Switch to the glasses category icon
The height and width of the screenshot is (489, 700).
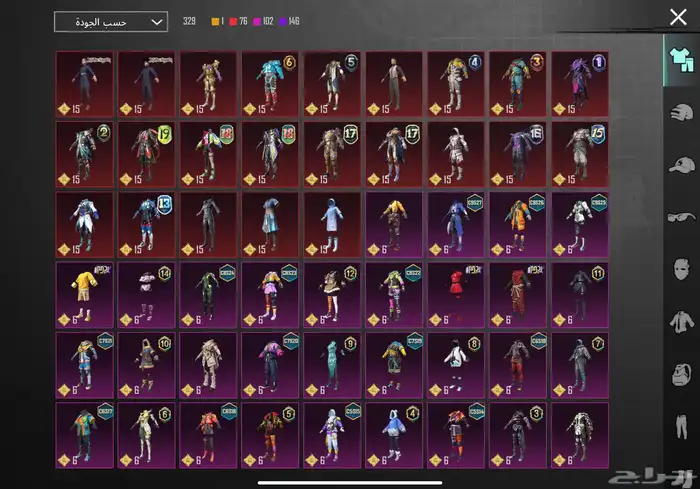tap(679, 217)
